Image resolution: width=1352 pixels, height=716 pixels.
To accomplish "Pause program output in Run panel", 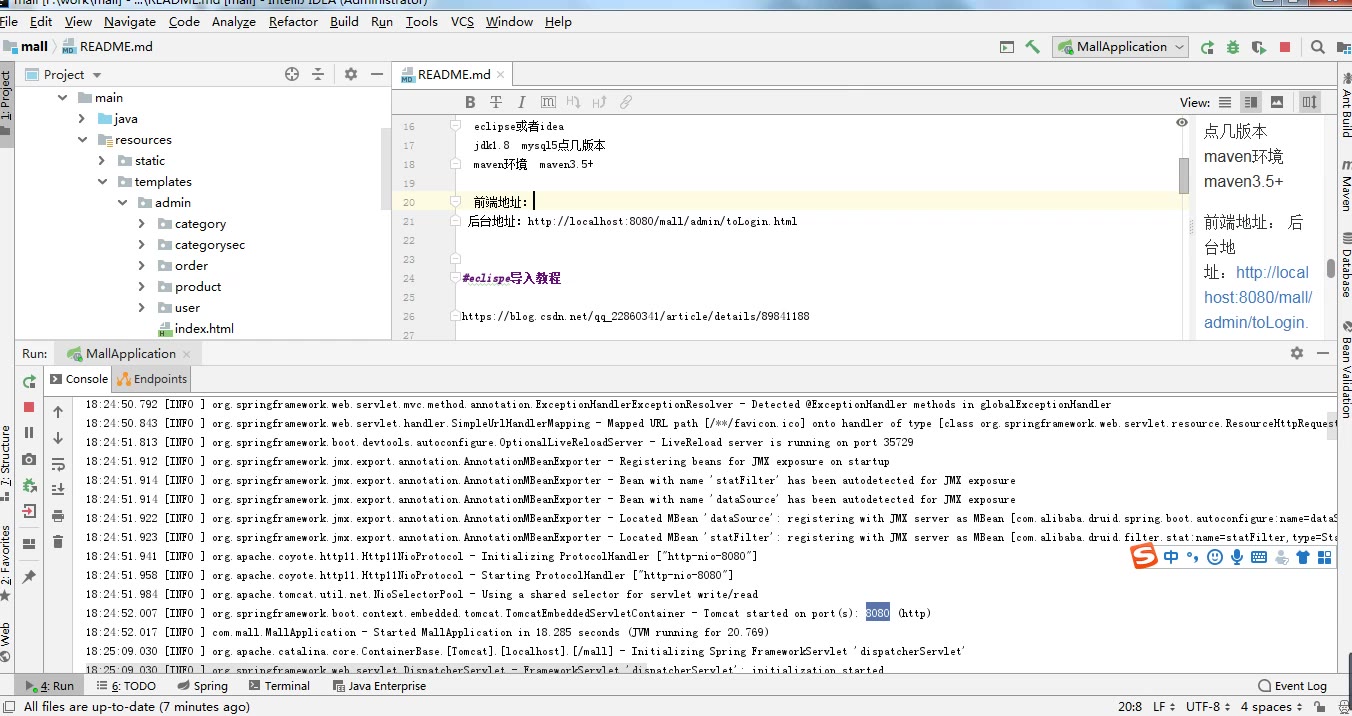I will pos(29,433).
